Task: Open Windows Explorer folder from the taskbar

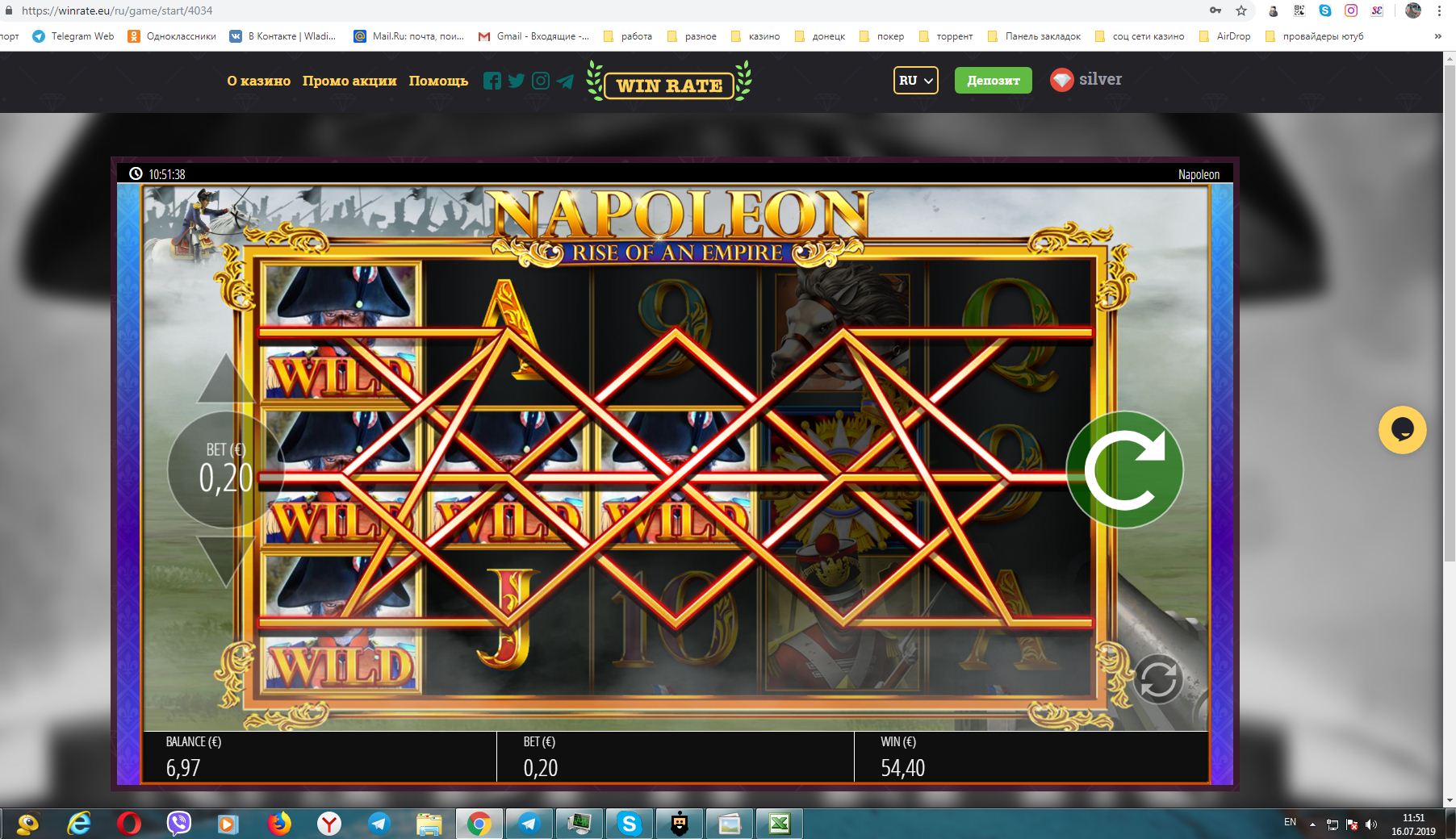Action: pyautogui.click(x=429, y=824)
